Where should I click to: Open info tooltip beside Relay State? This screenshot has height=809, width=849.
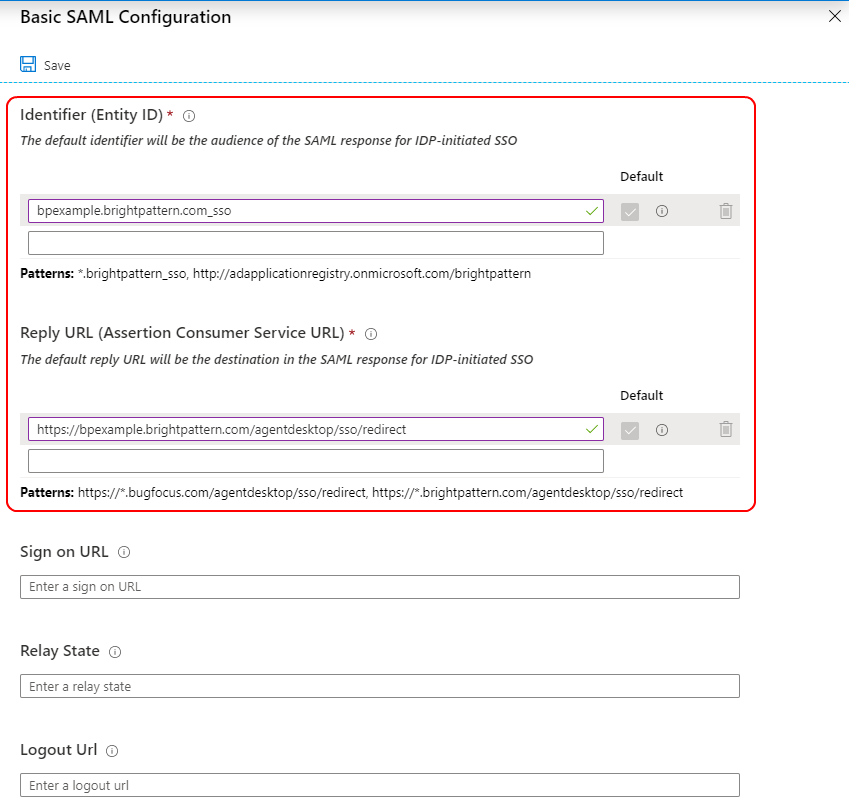(115, 652)
